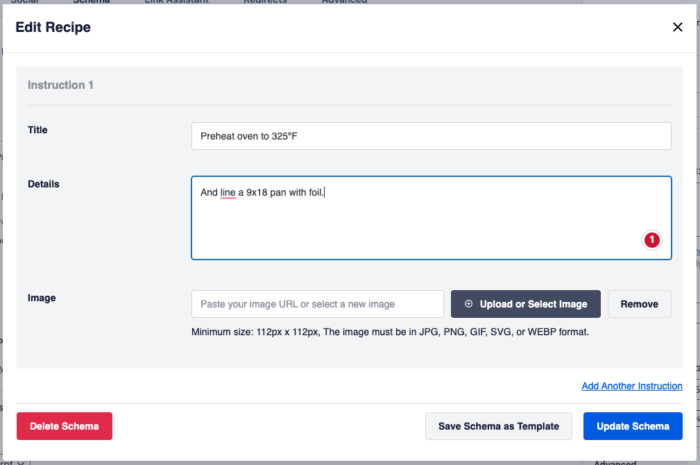Click the Edit Recipe dialog heading
The image size is (700, 465).
53,27
